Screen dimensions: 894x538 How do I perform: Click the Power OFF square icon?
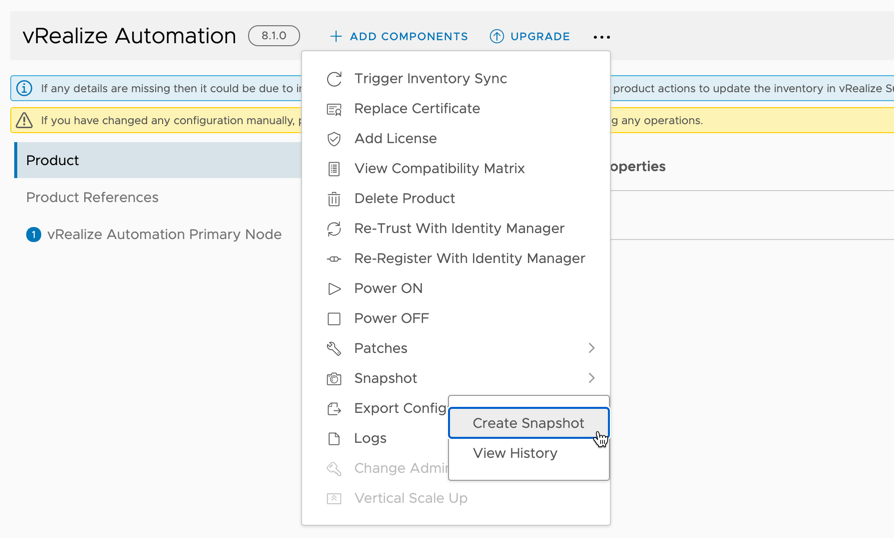pyautogui.click(x=334, y=319)
